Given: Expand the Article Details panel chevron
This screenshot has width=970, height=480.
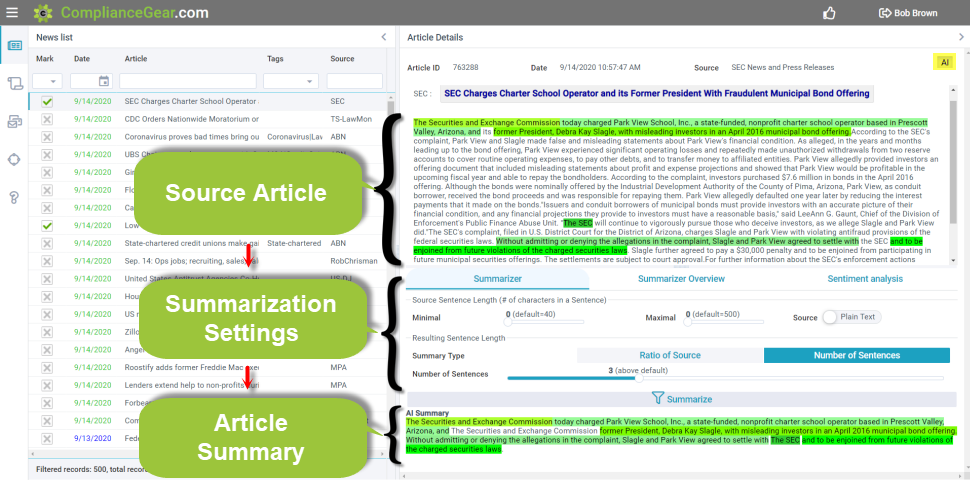Looking at the screenshot, I should [x=961, y=37].
